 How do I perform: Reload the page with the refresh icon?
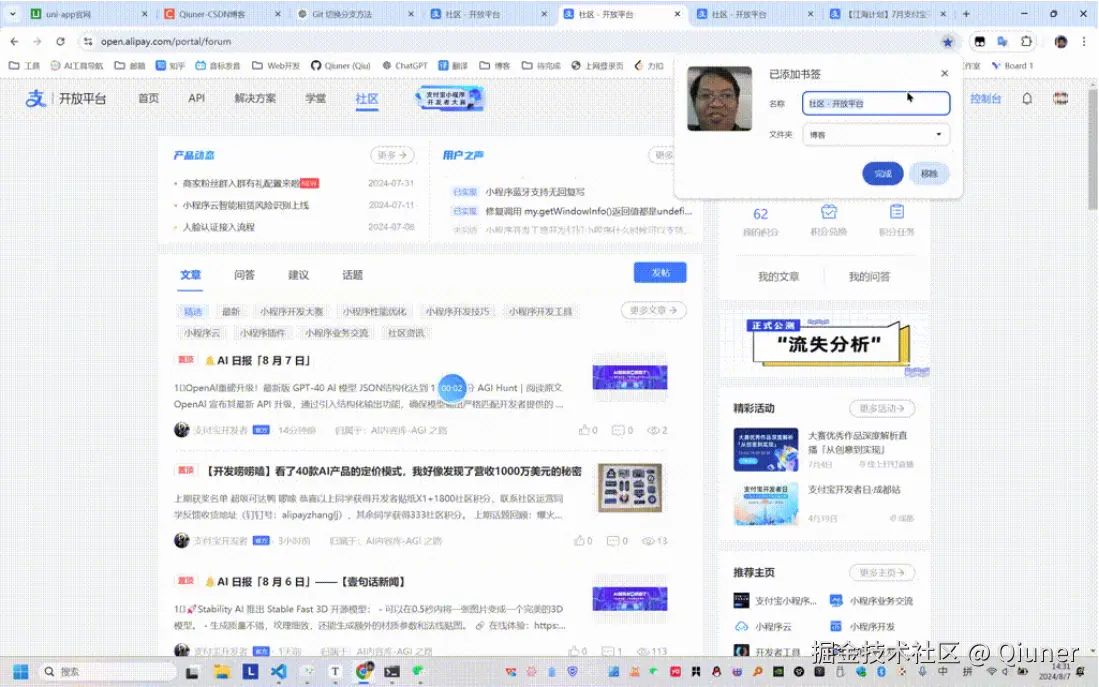[60, 42]
